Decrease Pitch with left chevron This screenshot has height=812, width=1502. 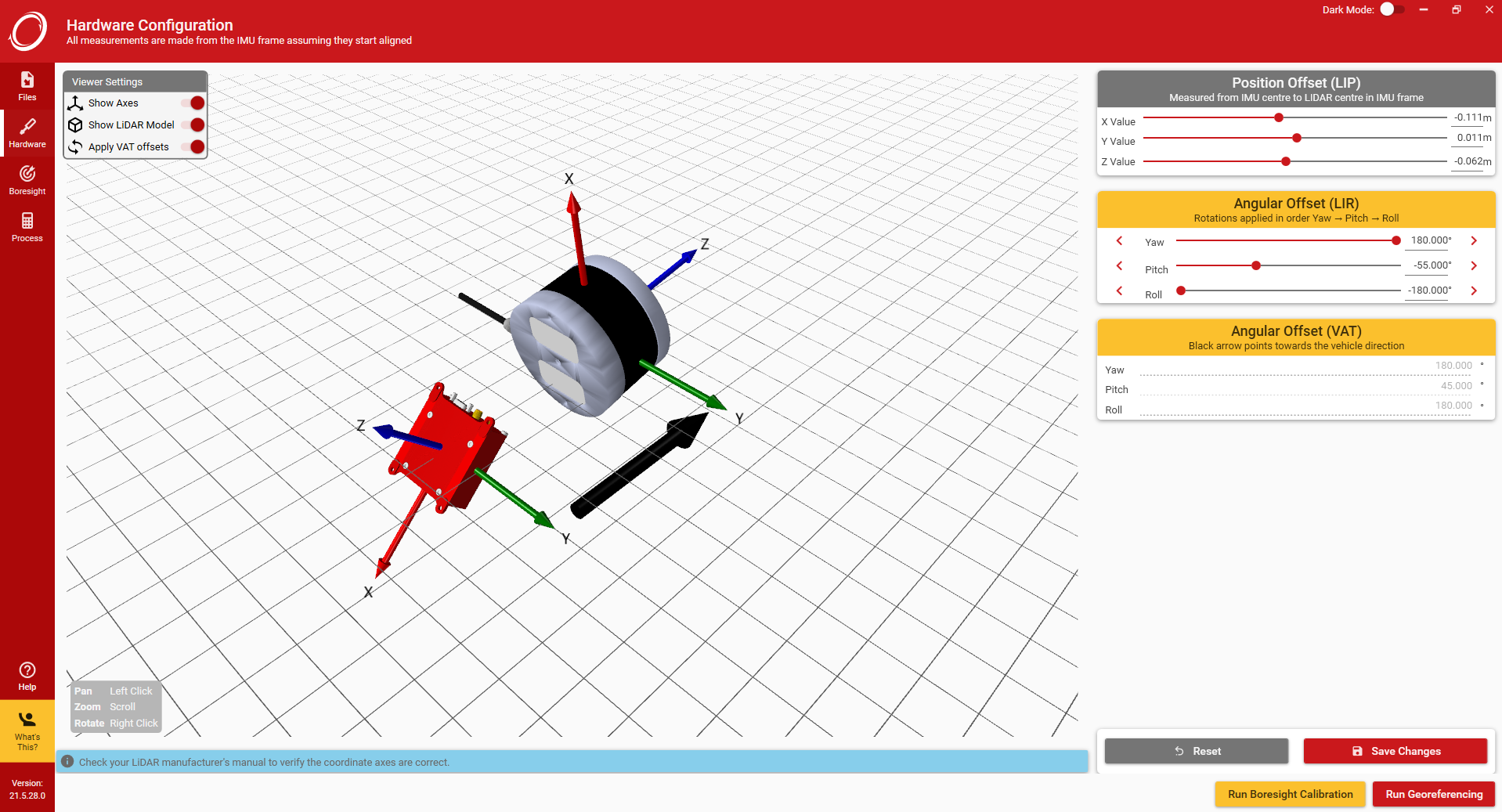coord(1119,265)
